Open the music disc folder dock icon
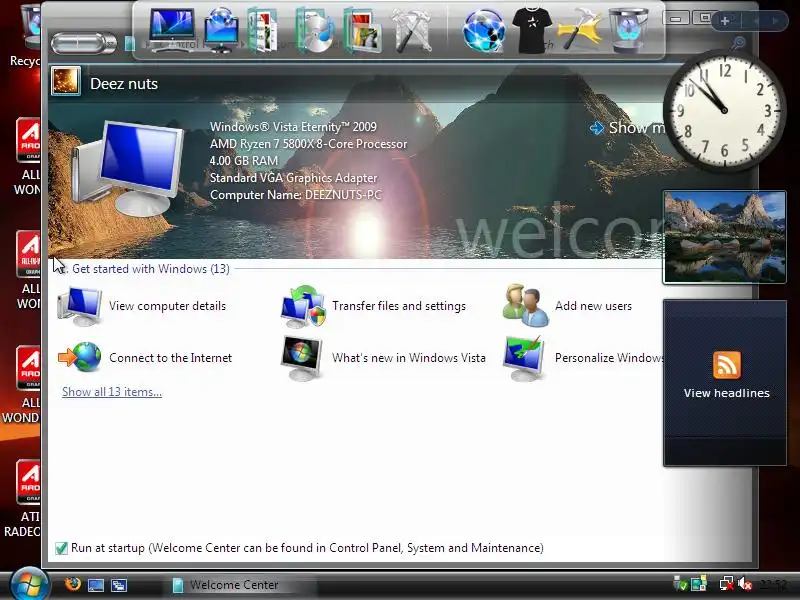The height and width of the screenshot is (600, 800). [313, 31]
